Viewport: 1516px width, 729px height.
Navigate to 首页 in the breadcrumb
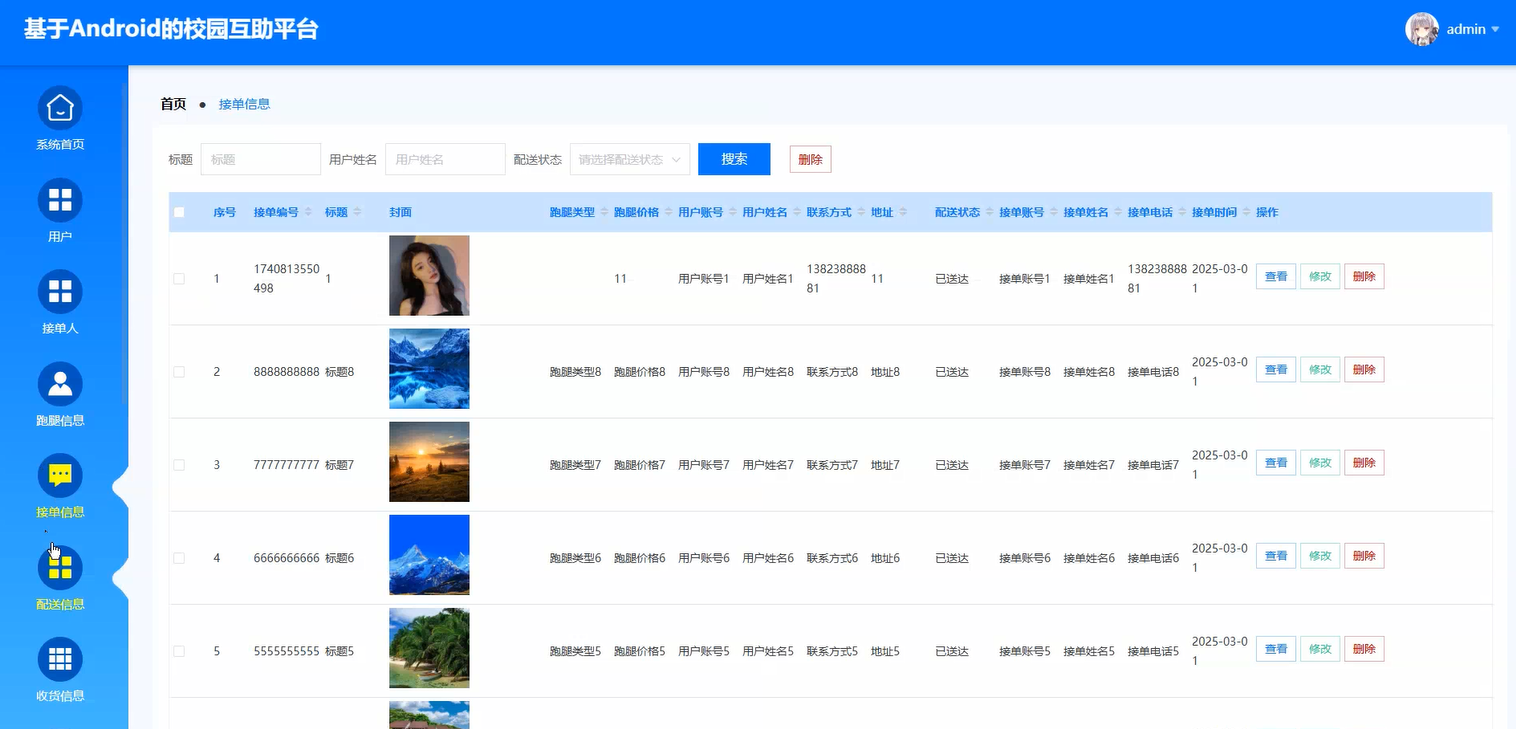coord(172,103)
